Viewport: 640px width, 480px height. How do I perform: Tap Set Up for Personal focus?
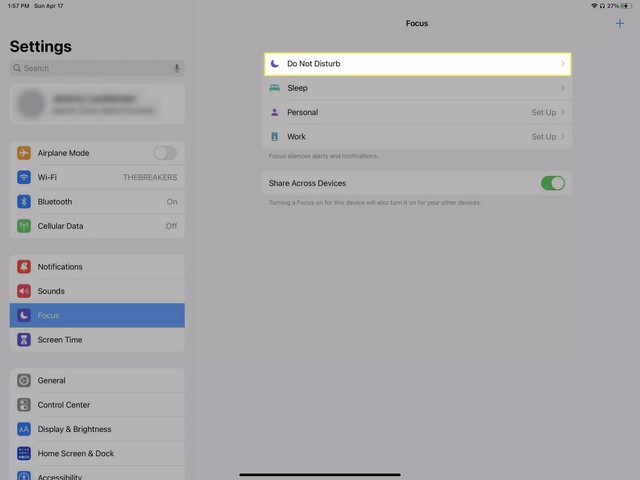click(543, 112)
